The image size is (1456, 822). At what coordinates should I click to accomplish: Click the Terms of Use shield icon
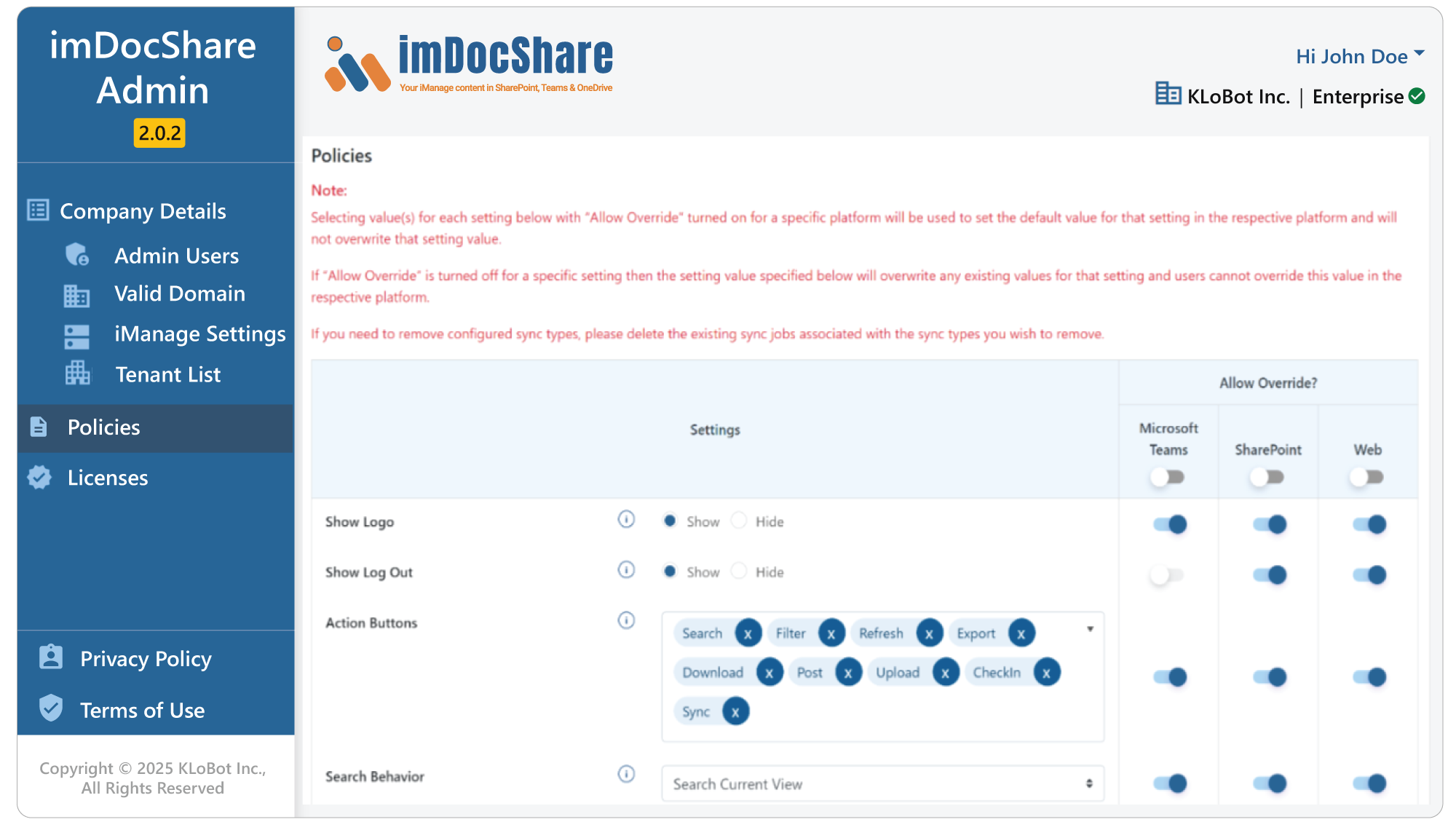51,708
